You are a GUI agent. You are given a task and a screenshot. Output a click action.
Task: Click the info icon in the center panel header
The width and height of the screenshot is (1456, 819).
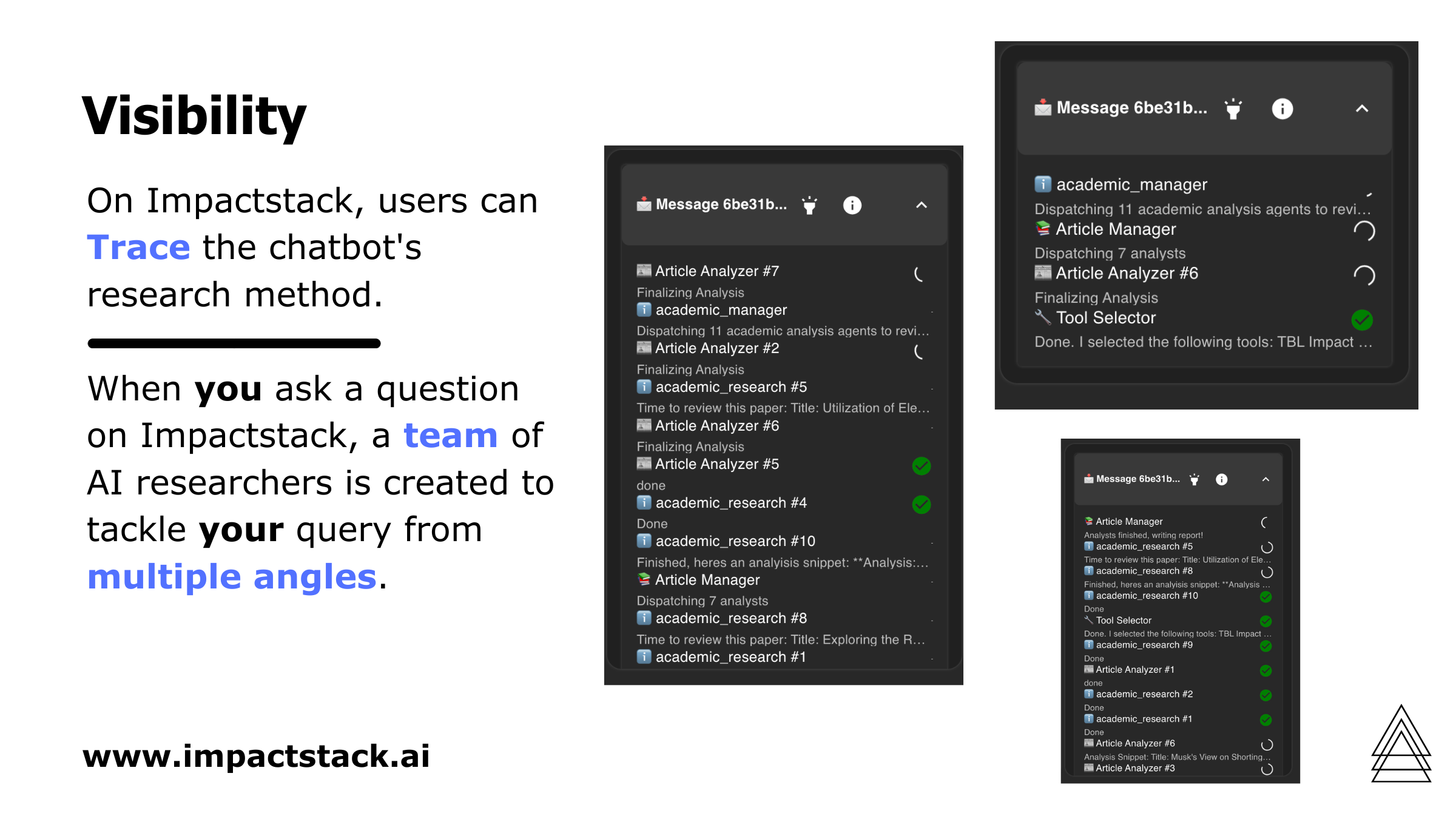[852, 205]
